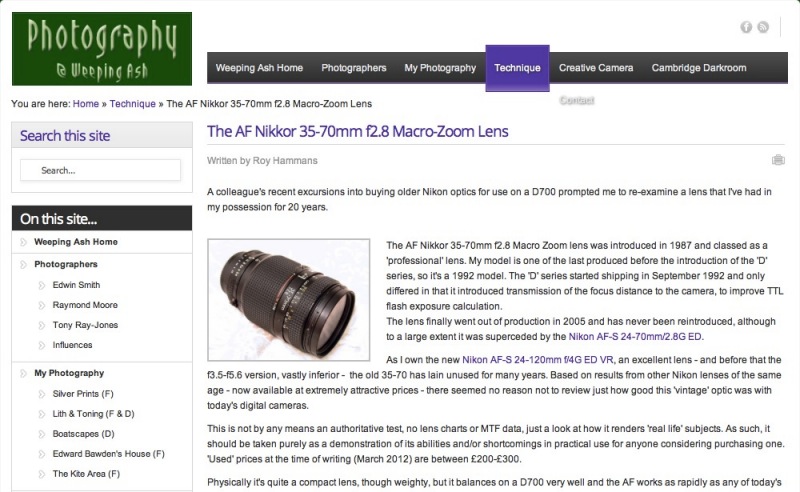Click bullet icon beside Tony Ray-Jones
This screenshot has width=800, height=492.
tap(42, 325)
